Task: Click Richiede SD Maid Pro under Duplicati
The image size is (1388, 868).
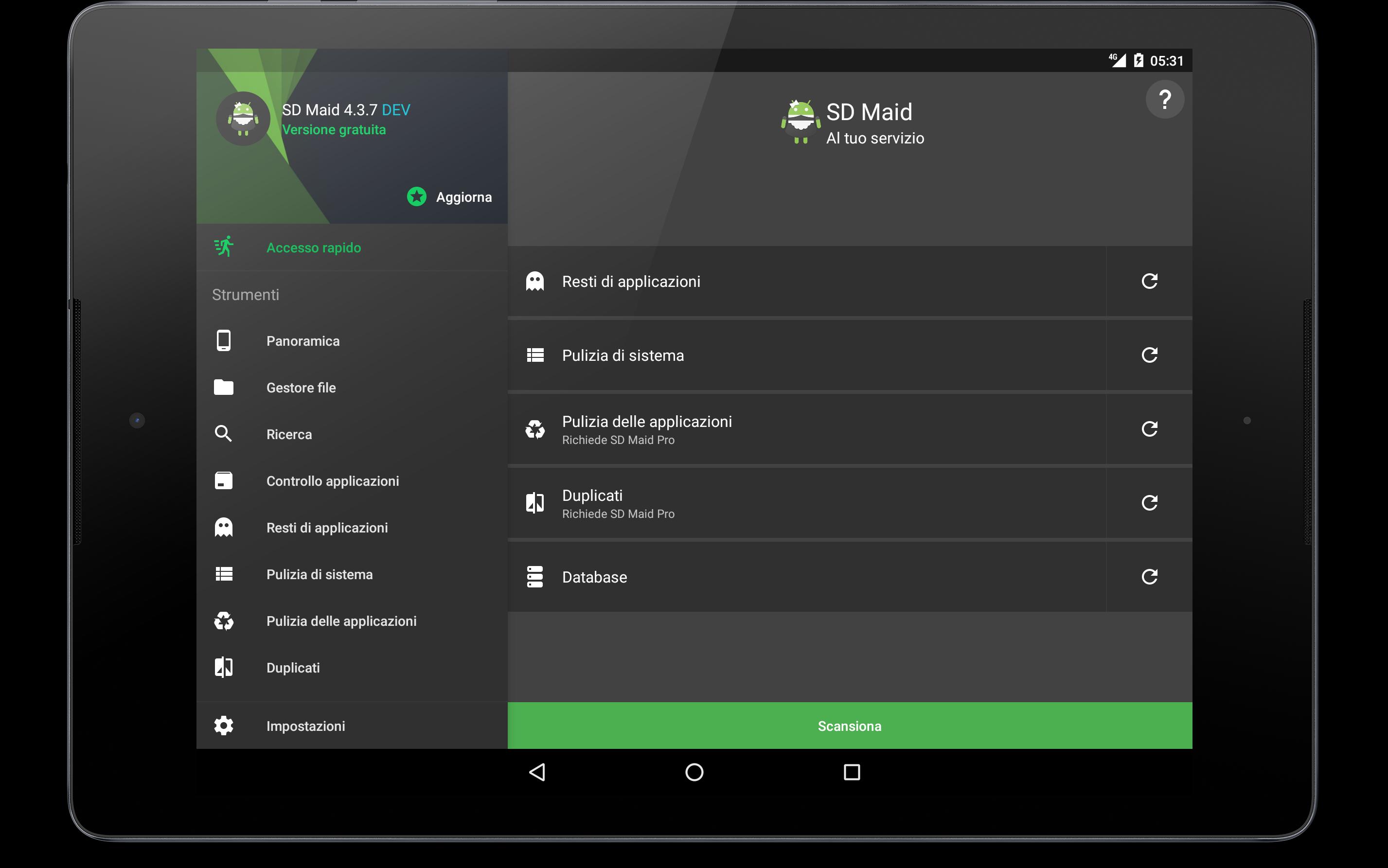Action: point(618,514)
